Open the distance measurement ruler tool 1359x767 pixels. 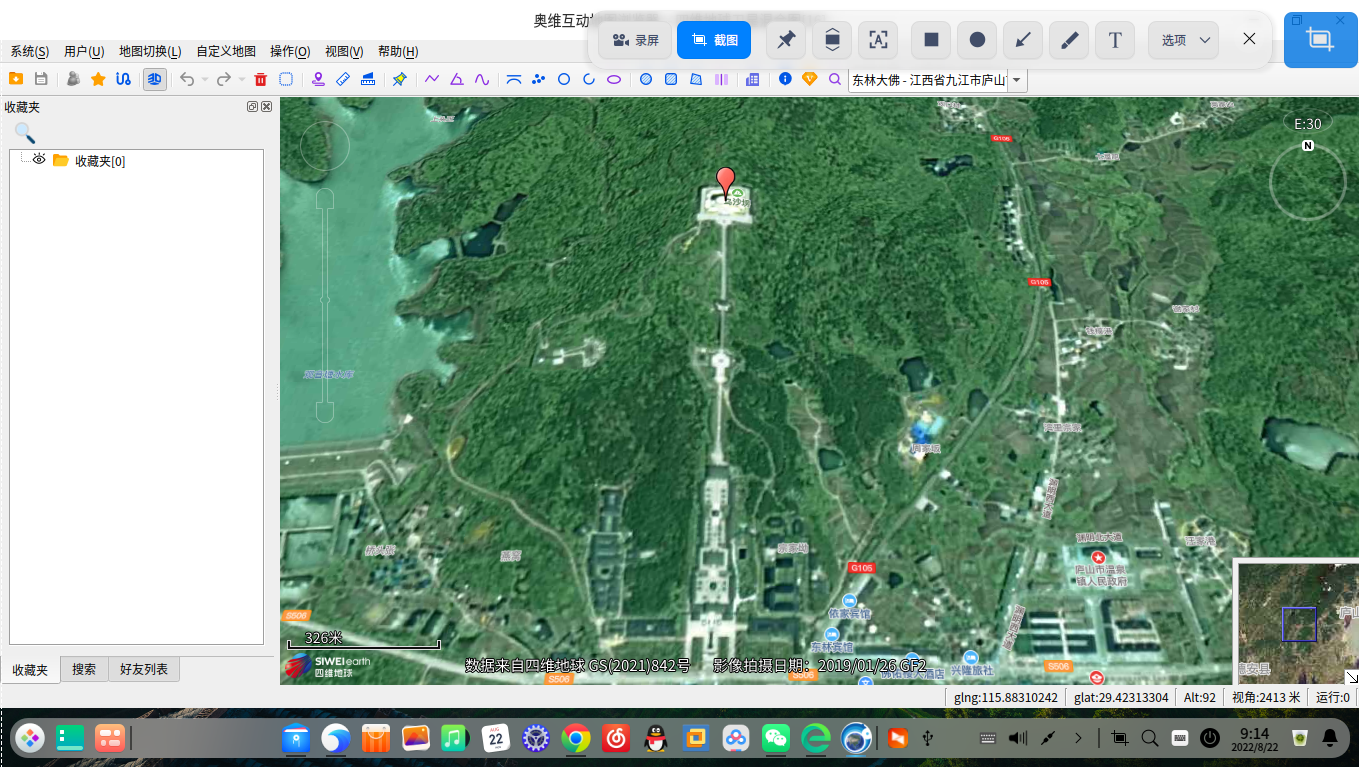coord(342,78)
